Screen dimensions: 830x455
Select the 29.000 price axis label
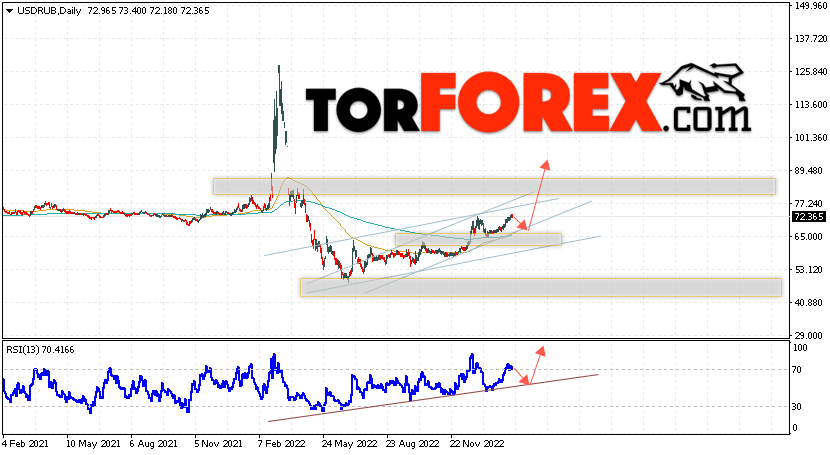808,335
